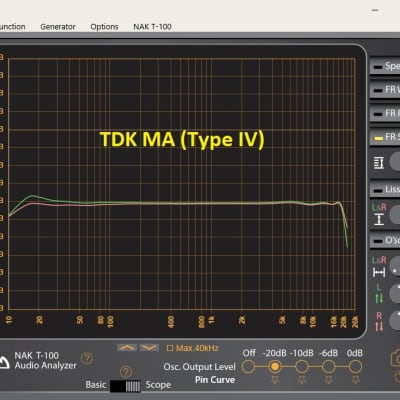Click the NAK T-100 logo icon
The height and width of the screenshot is (400, 400).
point(4,363)
